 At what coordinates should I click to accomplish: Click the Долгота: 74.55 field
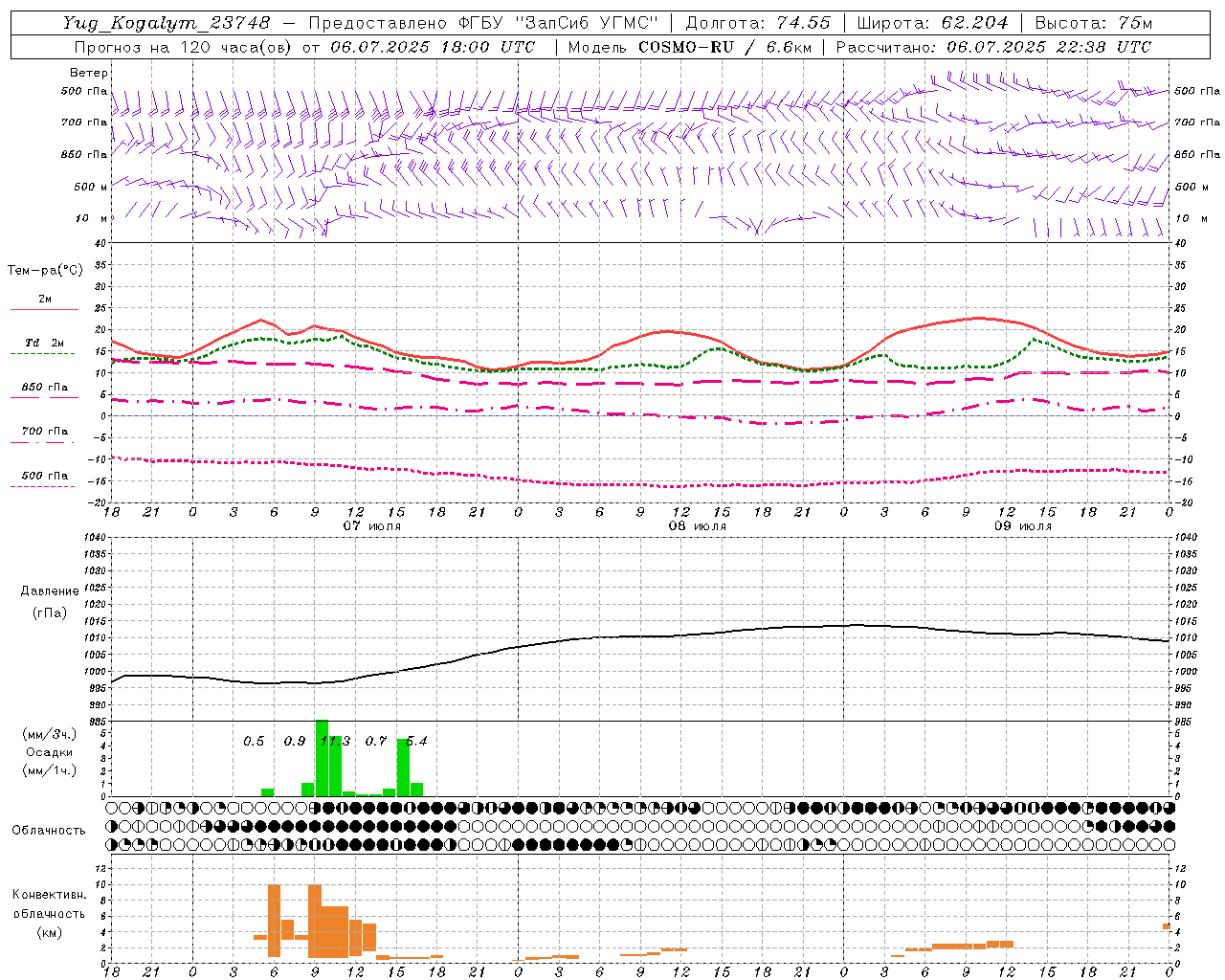[758, 22]
